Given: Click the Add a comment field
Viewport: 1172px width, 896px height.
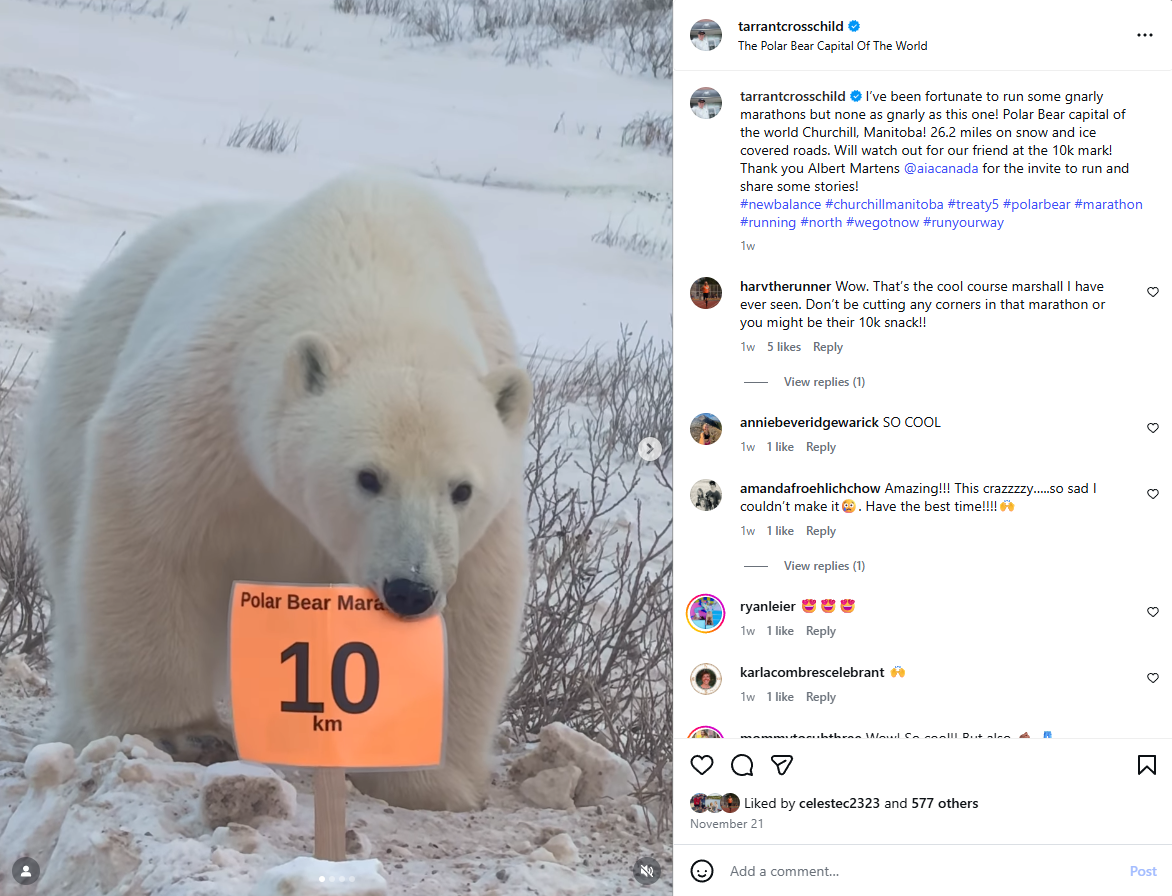Looking at the screenshot, I should tap(923, 871).
